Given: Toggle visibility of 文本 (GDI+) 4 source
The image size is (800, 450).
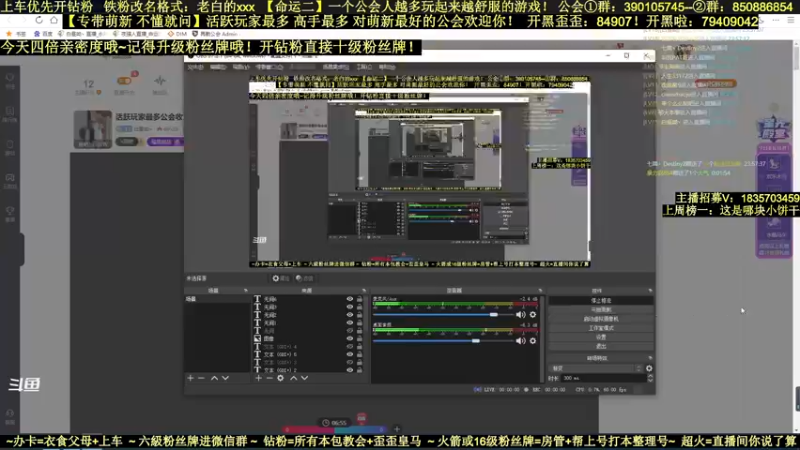Looking at the screenshot, I should (349, 346).
